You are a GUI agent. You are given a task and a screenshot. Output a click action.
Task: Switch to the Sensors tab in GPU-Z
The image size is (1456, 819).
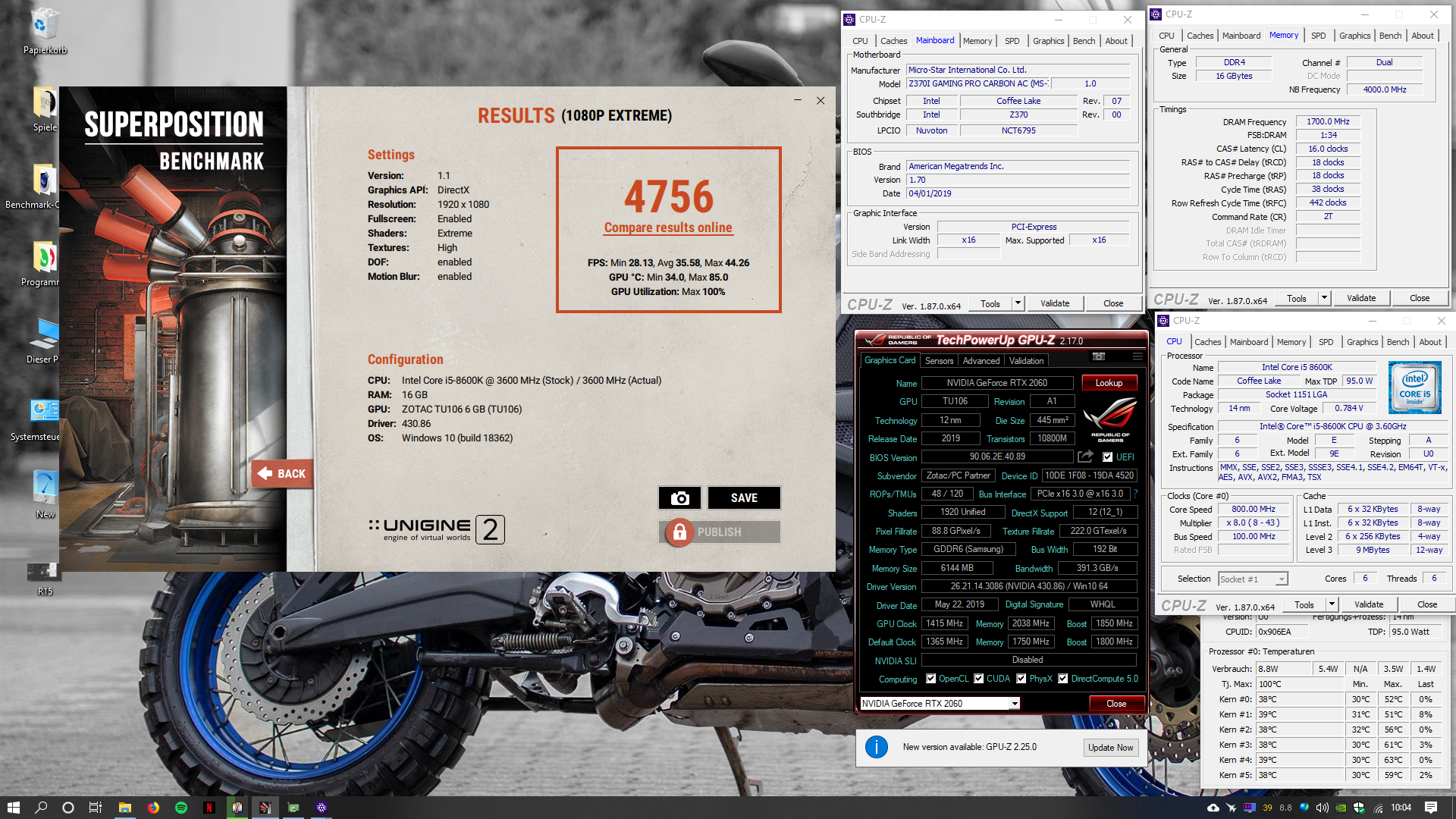tap(939, 361)
